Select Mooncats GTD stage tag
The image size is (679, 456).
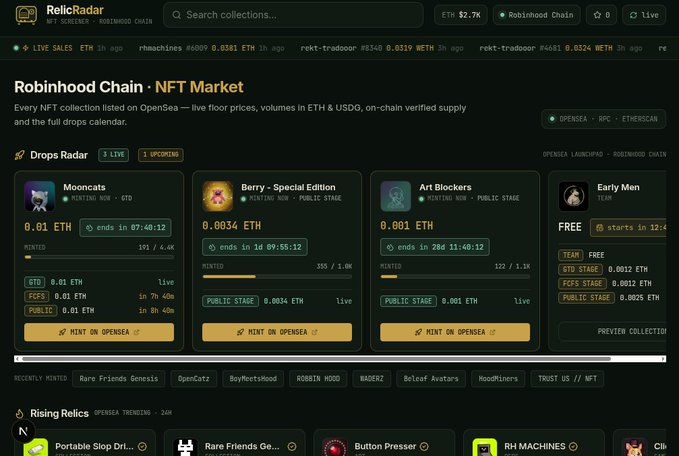tap(35, 282)
